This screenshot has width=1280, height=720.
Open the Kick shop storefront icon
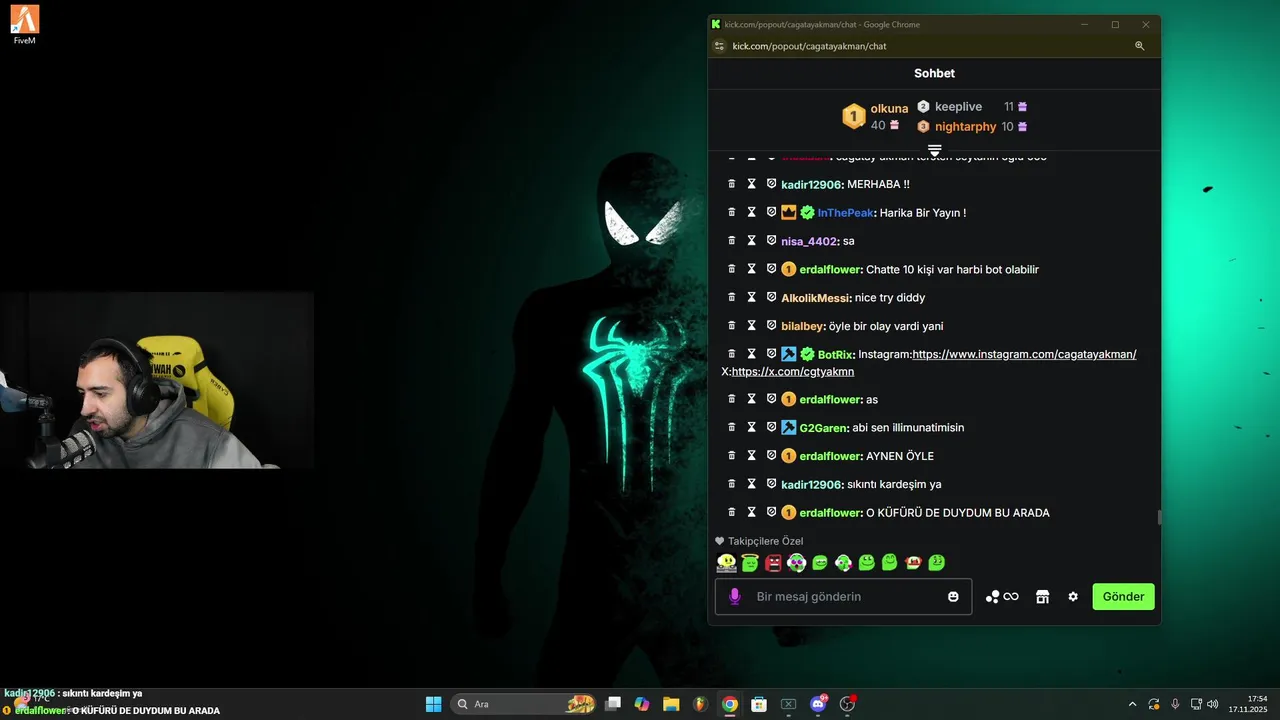coord(1042,596)
